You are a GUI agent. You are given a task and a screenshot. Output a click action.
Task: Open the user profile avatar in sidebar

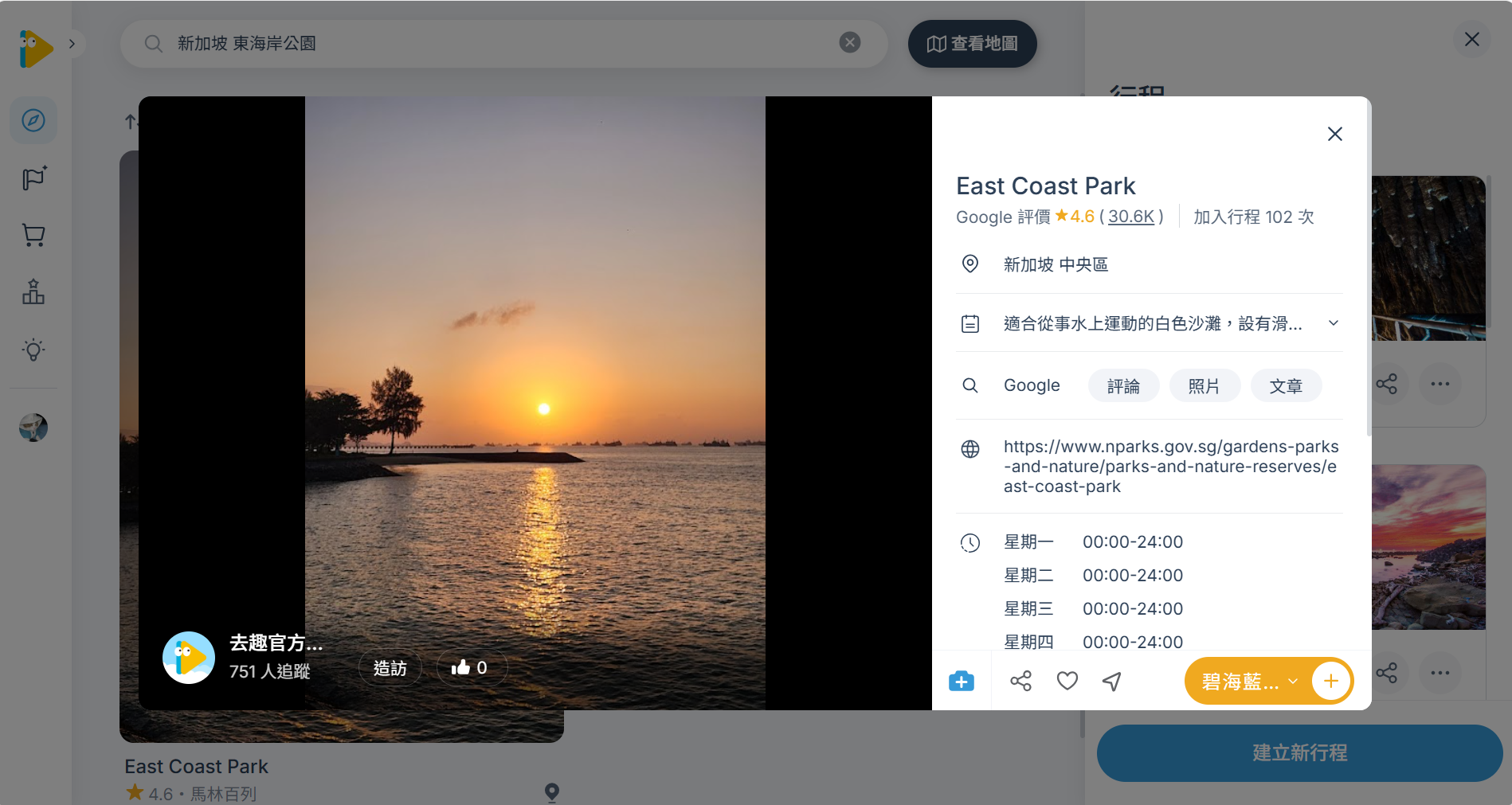coord(33,428)
